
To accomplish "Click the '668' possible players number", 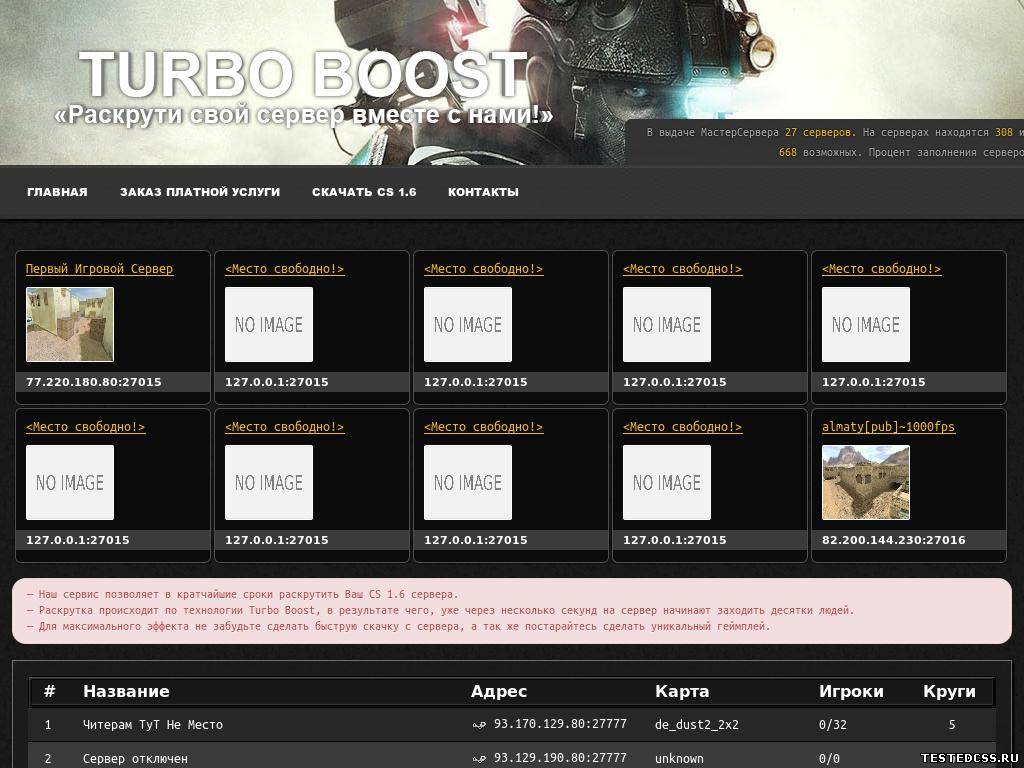I will point(788,153).
